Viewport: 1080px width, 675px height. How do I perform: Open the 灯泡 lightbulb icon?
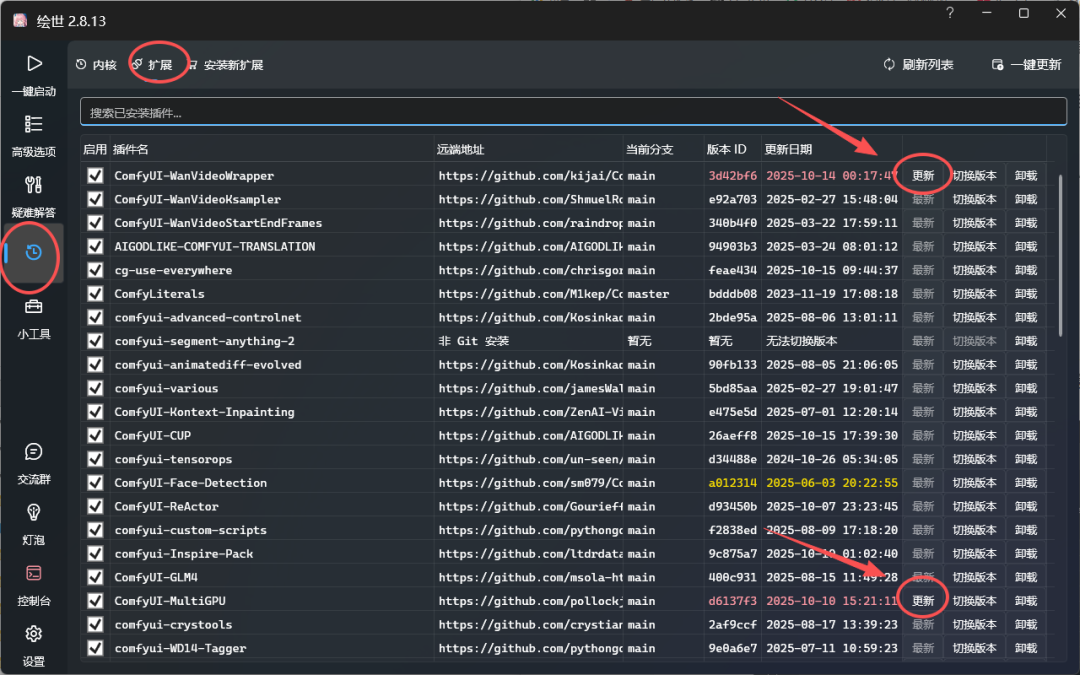click(34, 512)
